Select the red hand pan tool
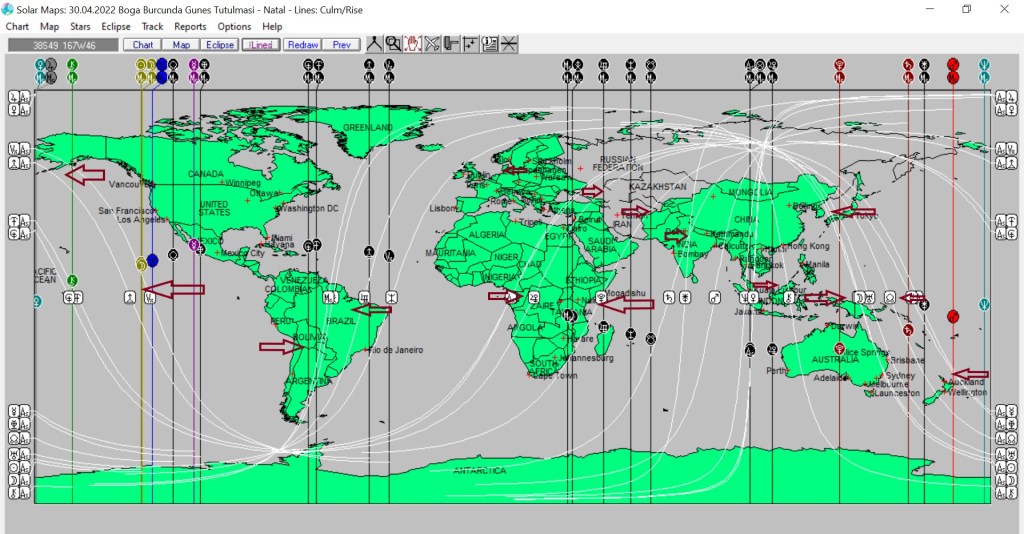Screen dimensions: 1024x534 [x=413, y=44]
